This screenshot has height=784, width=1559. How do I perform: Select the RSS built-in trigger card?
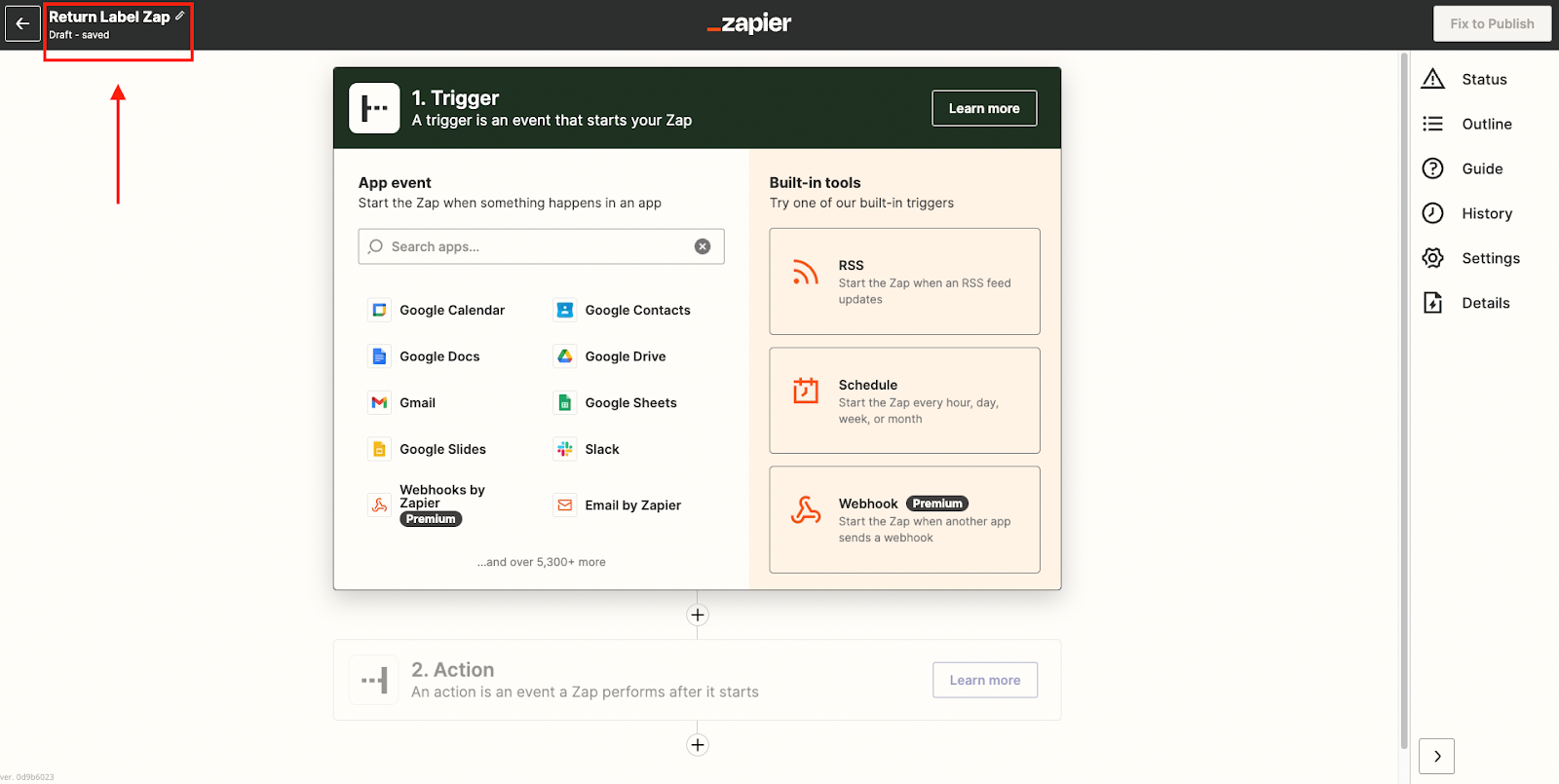coord(904,281)
